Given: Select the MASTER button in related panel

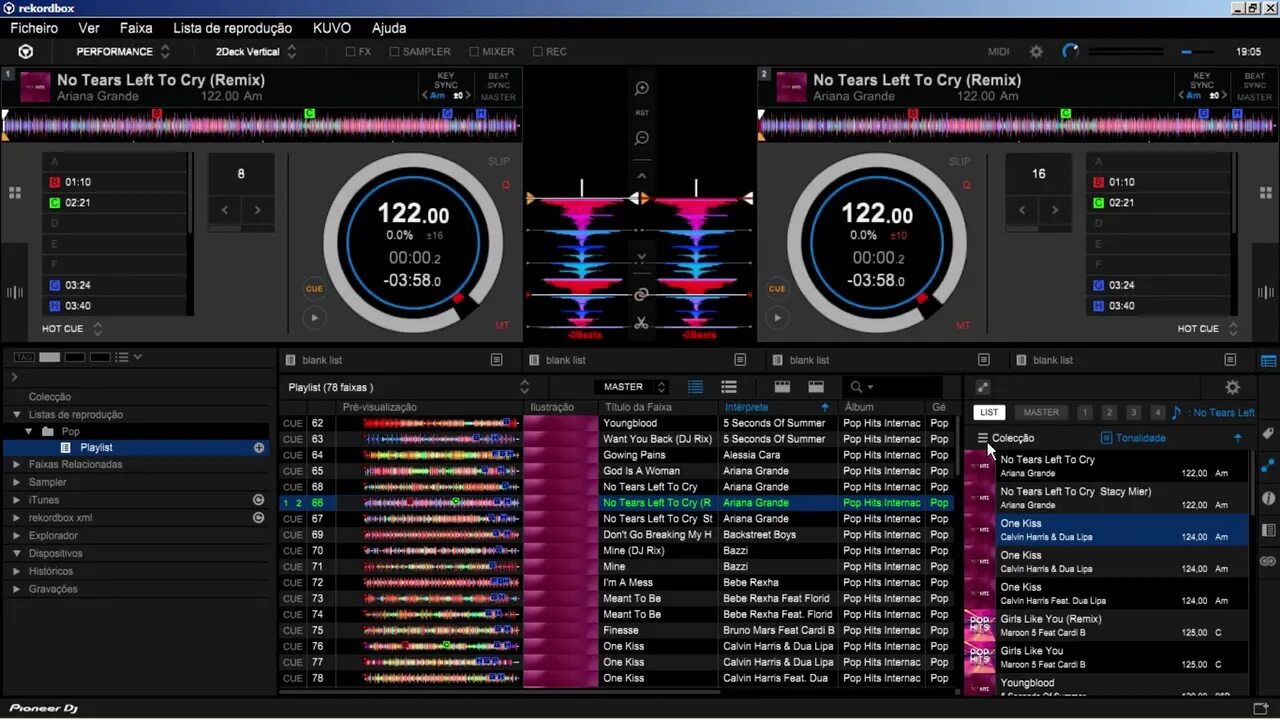Looking at the screenshot, I should coord(1041,412).
